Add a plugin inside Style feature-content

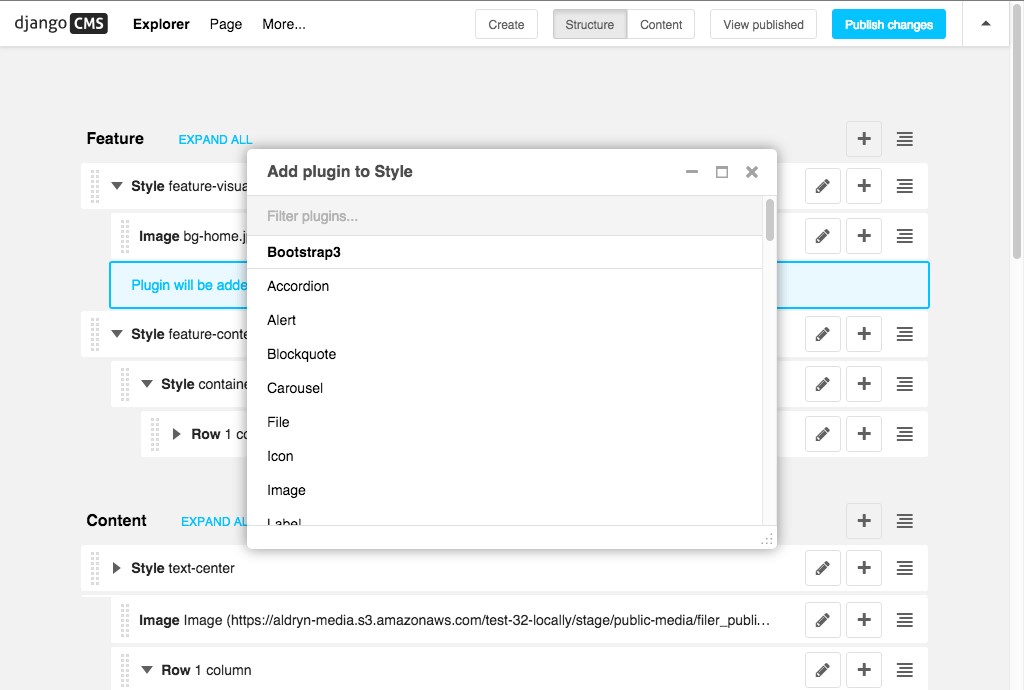click(864, 334)
